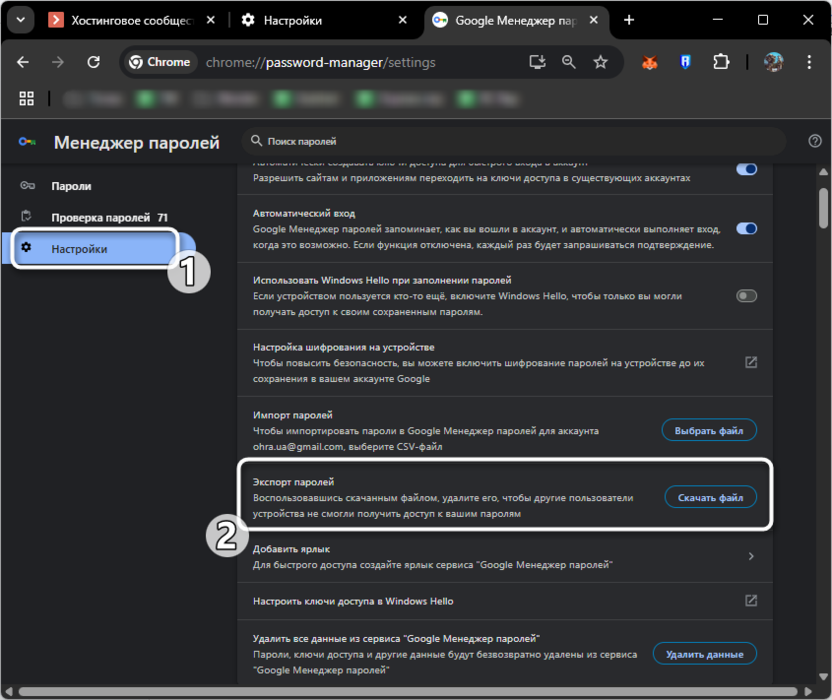Click the Настроить ключи доступа в Windows Hello text

(x=353, y=601)
